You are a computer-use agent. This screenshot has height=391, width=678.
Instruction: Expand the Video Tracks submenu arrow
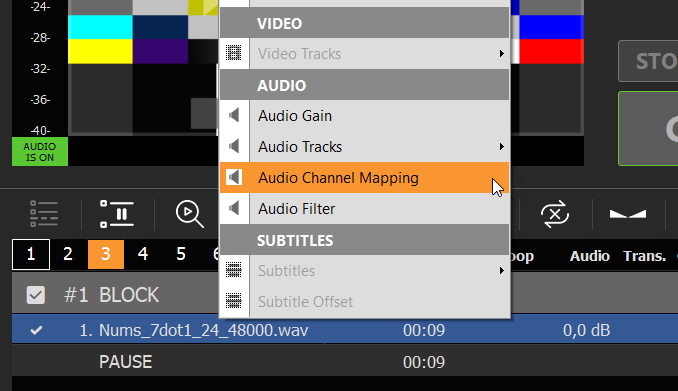(x=502, y=54)
